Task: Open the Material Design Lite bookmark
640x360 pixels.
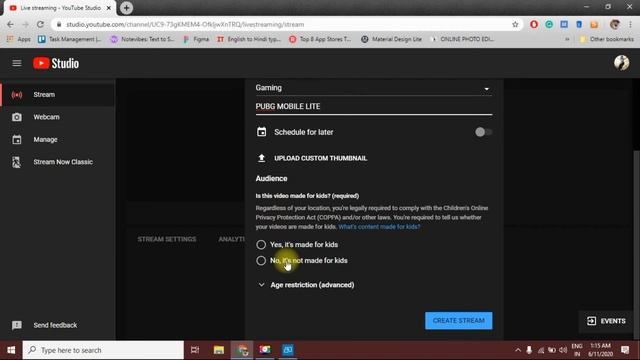Action: point(391,39)
